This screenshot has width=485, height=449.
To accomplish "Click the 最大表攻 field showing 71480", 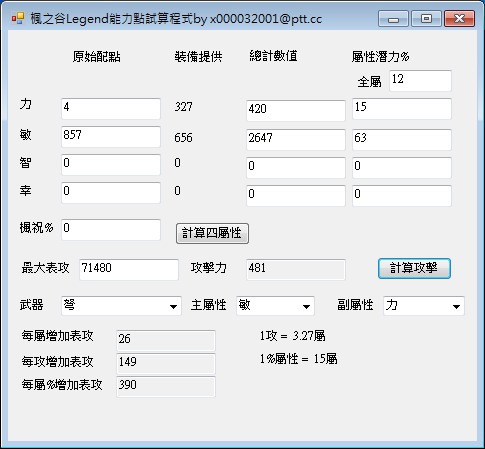I will (129, 270).
